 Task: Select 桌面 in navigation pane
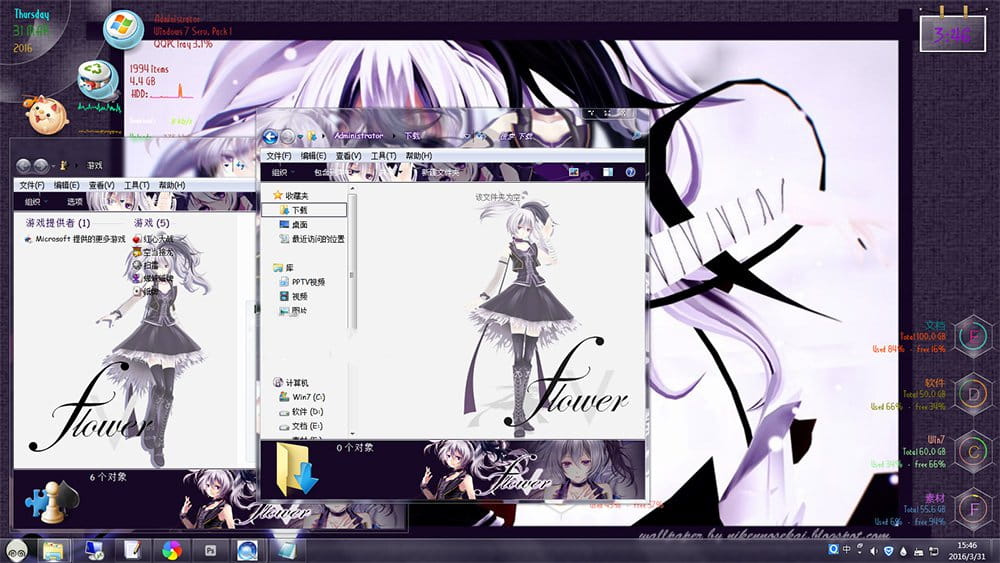click(293, 224)
